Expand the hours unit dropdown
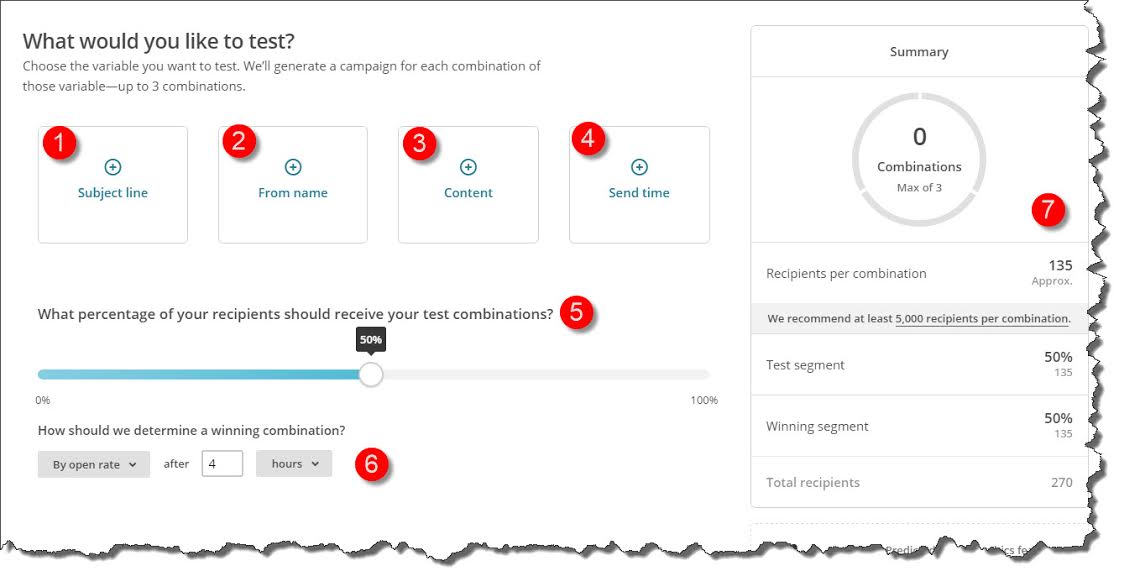 [x=294, y=464]
